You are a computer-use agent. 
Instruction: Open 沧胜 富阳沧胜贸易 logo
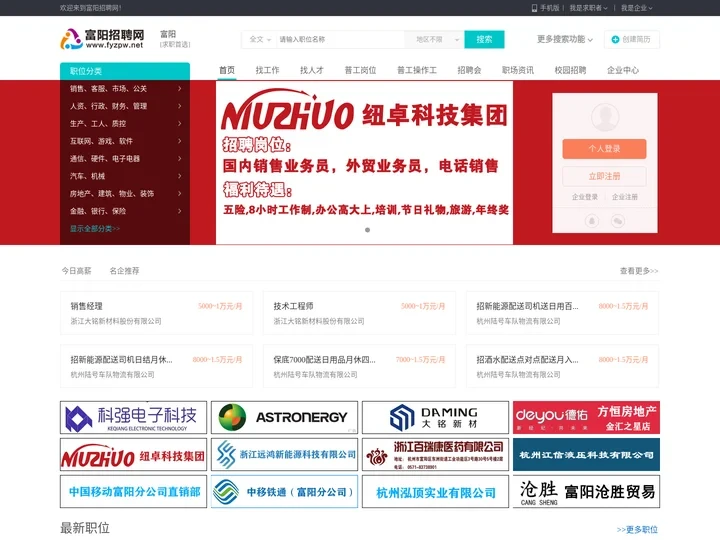point(586,492)
